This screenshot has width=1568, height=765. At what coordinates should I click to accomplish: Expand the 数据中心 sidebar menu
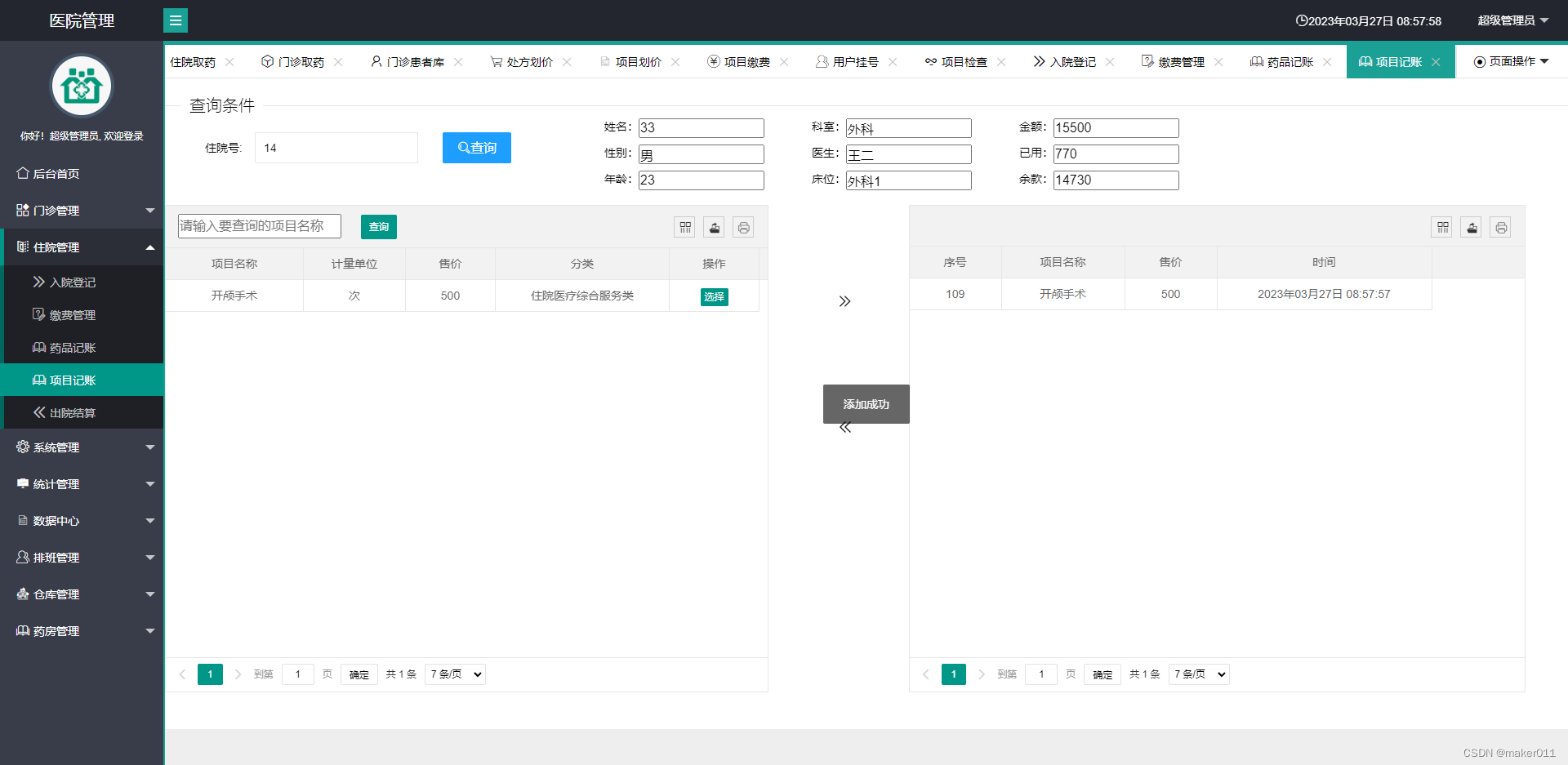tap(82, 521)
